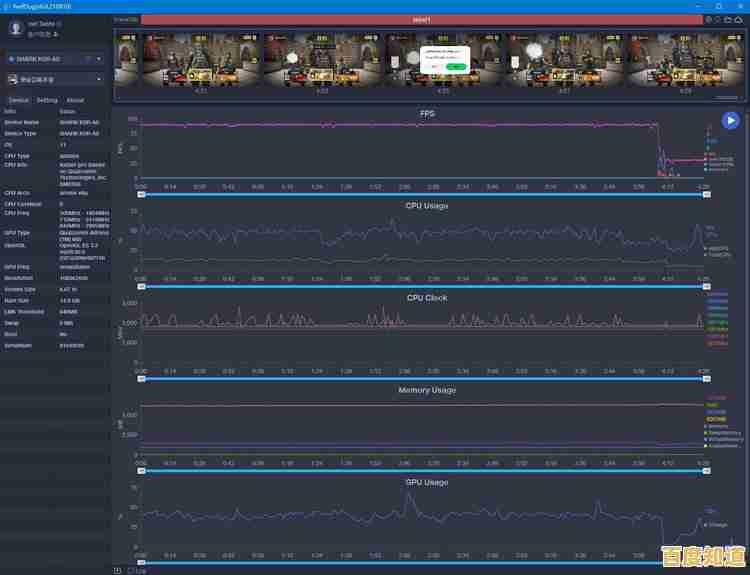The width and height of the screenshot is (750, 575).
Task: Click the FPS chart range slider left handle
Action: click(141, 194)
